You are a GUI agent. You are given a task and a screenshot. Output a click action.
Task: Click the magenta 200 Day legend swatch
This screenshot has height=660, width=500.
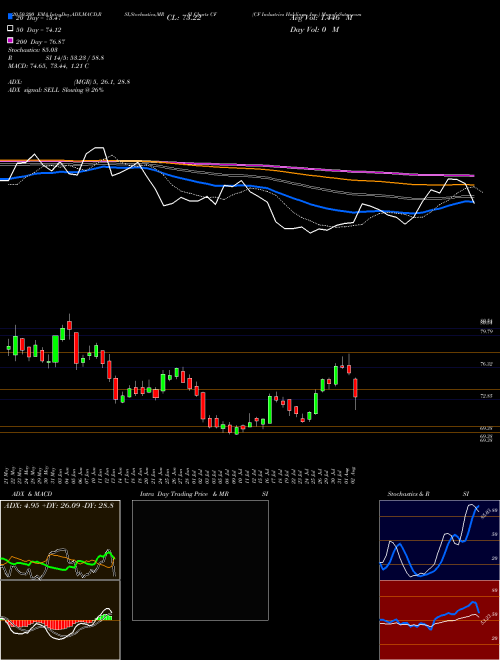(x=11, y=41)
